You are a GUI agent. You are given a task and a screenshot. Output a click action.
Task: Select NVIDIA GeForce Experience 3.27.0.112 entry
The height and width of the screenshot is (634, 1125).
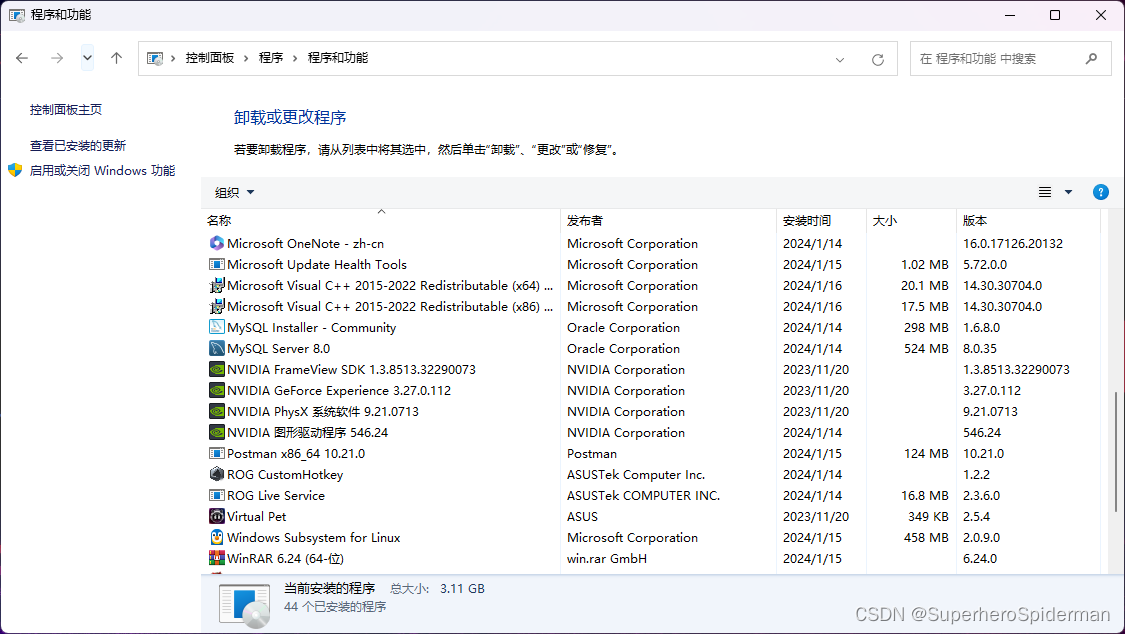(x=339, y=390)
